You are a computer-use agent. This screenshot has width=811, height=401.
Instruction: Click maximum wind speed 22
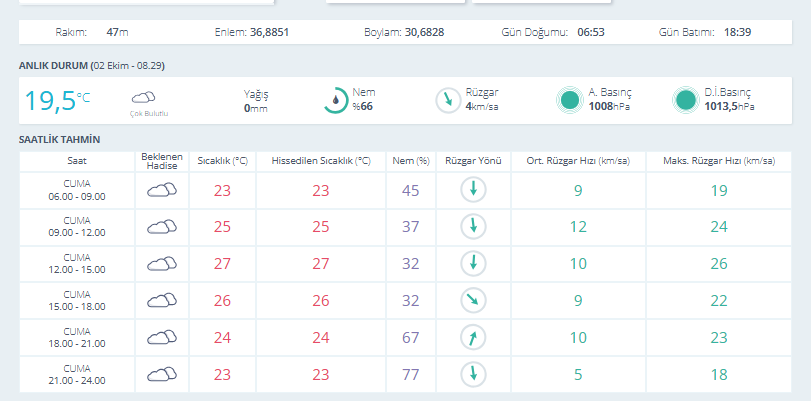click(719, 301)
